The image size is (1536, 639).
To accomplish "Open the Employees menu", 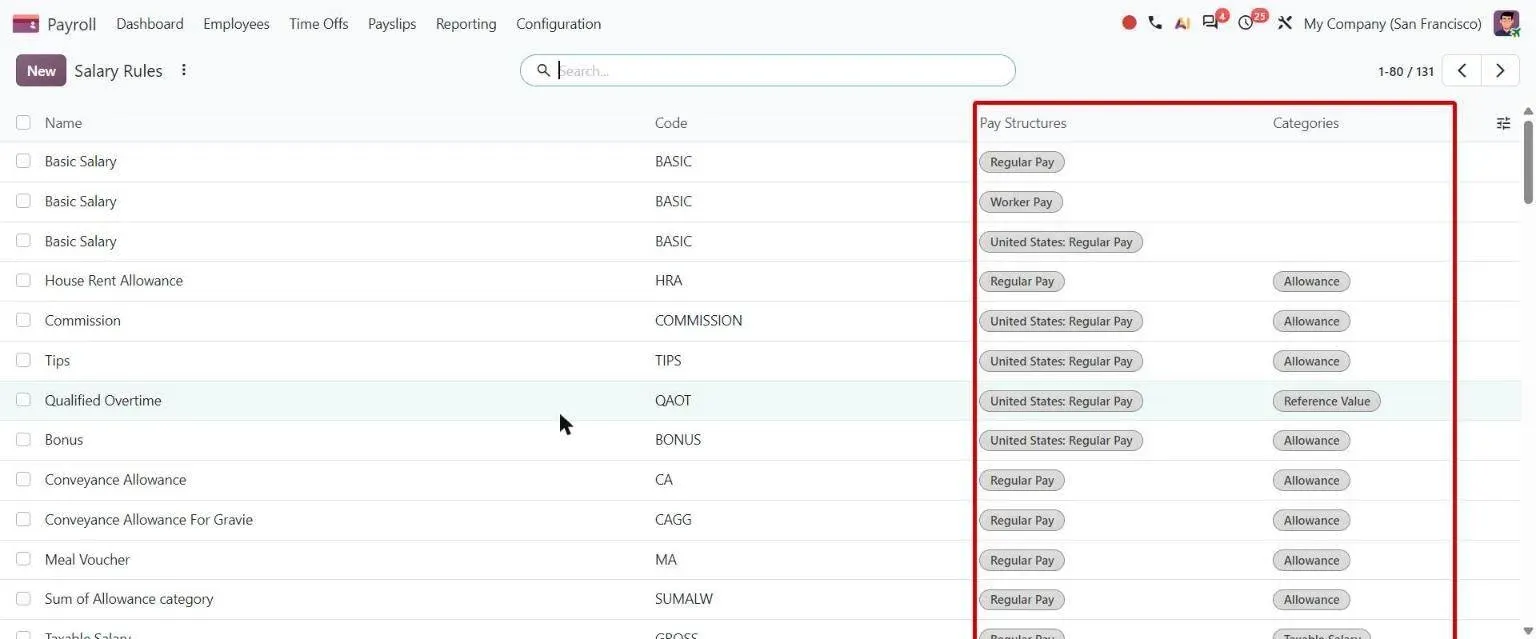I will pyautogui.click(x=236, y=24).
